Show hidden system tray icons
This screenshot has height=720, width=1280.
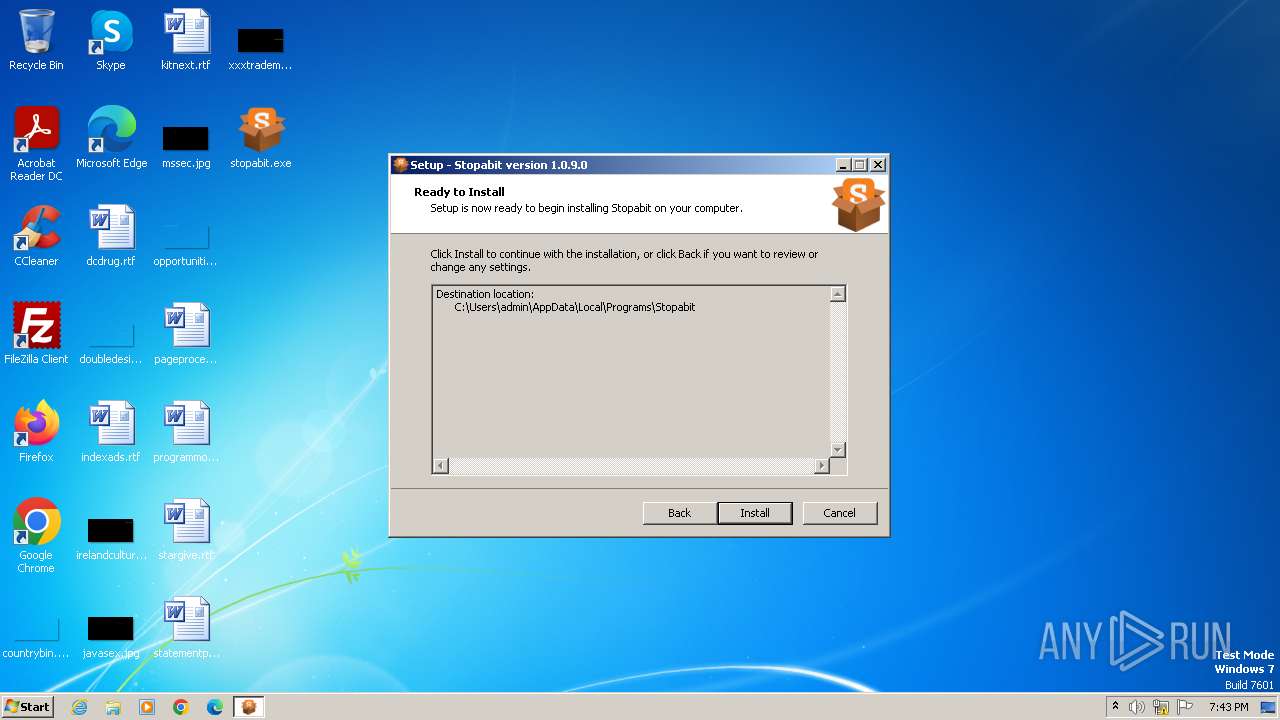pos(1115,707)
